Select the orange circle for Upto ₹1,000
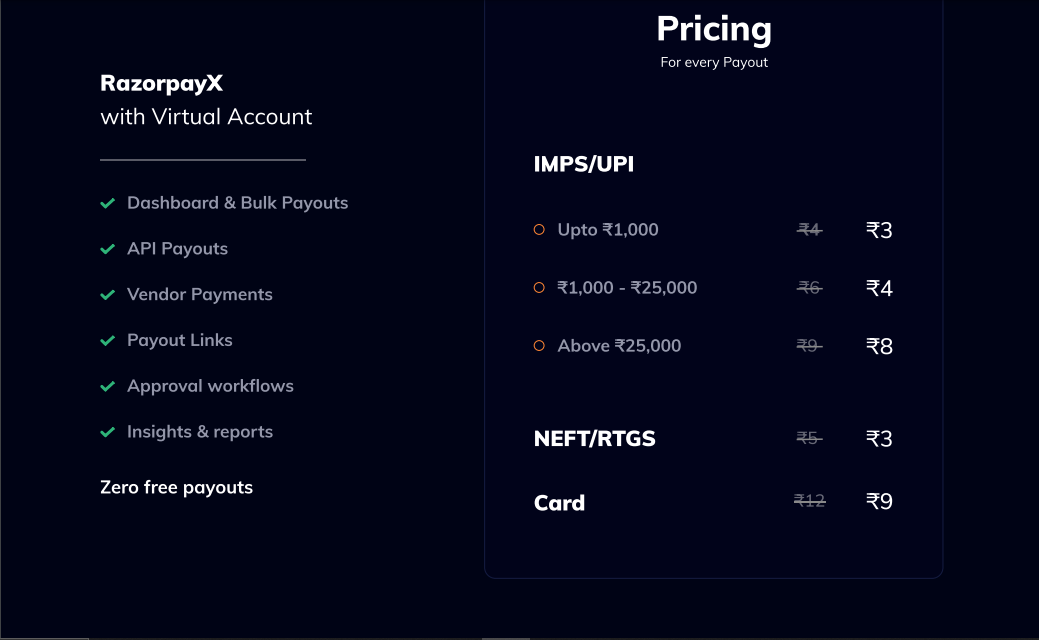1039x640 pixels. click(539, 229)
